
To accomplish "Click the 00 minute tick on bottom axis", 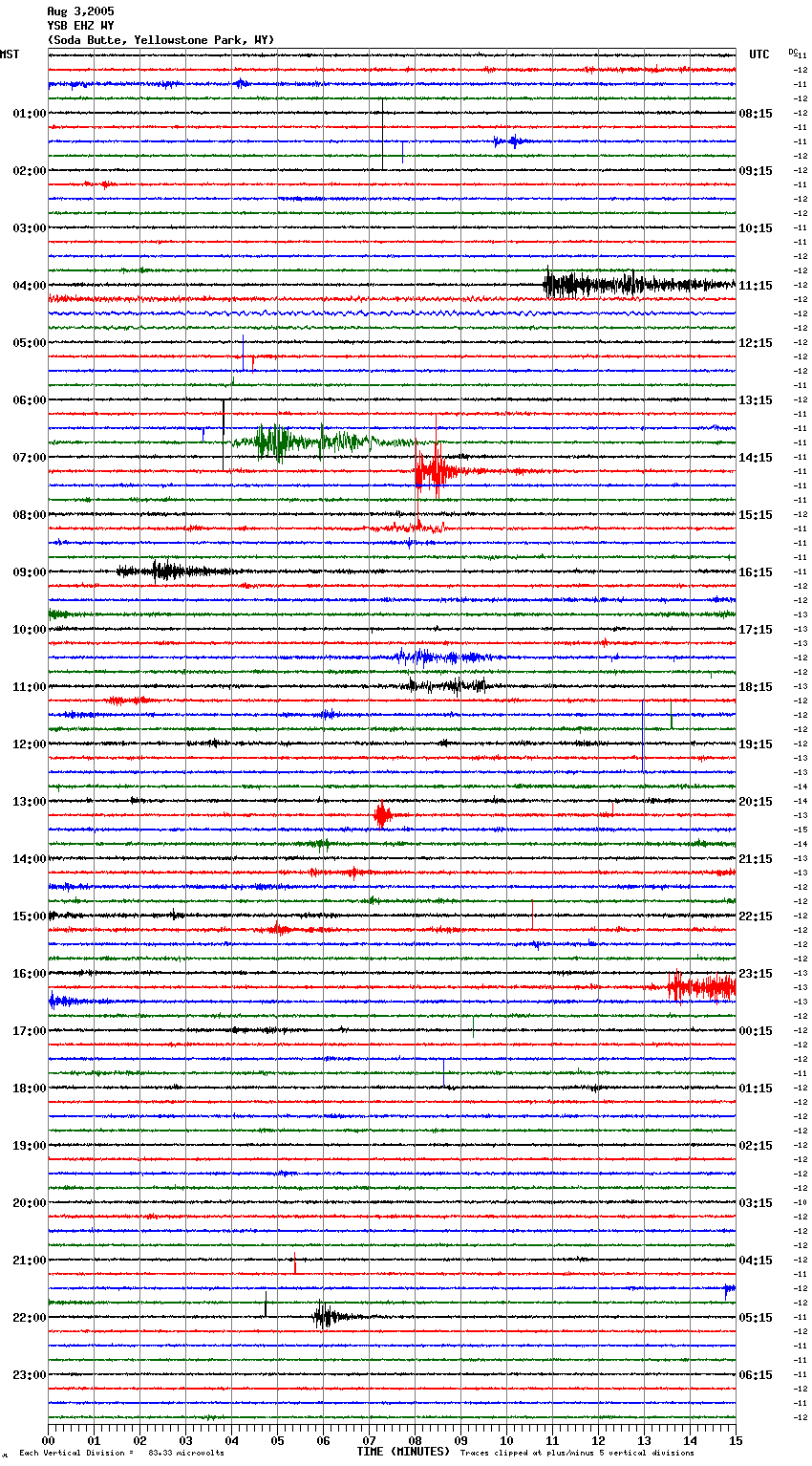I will click(48, 1439).
